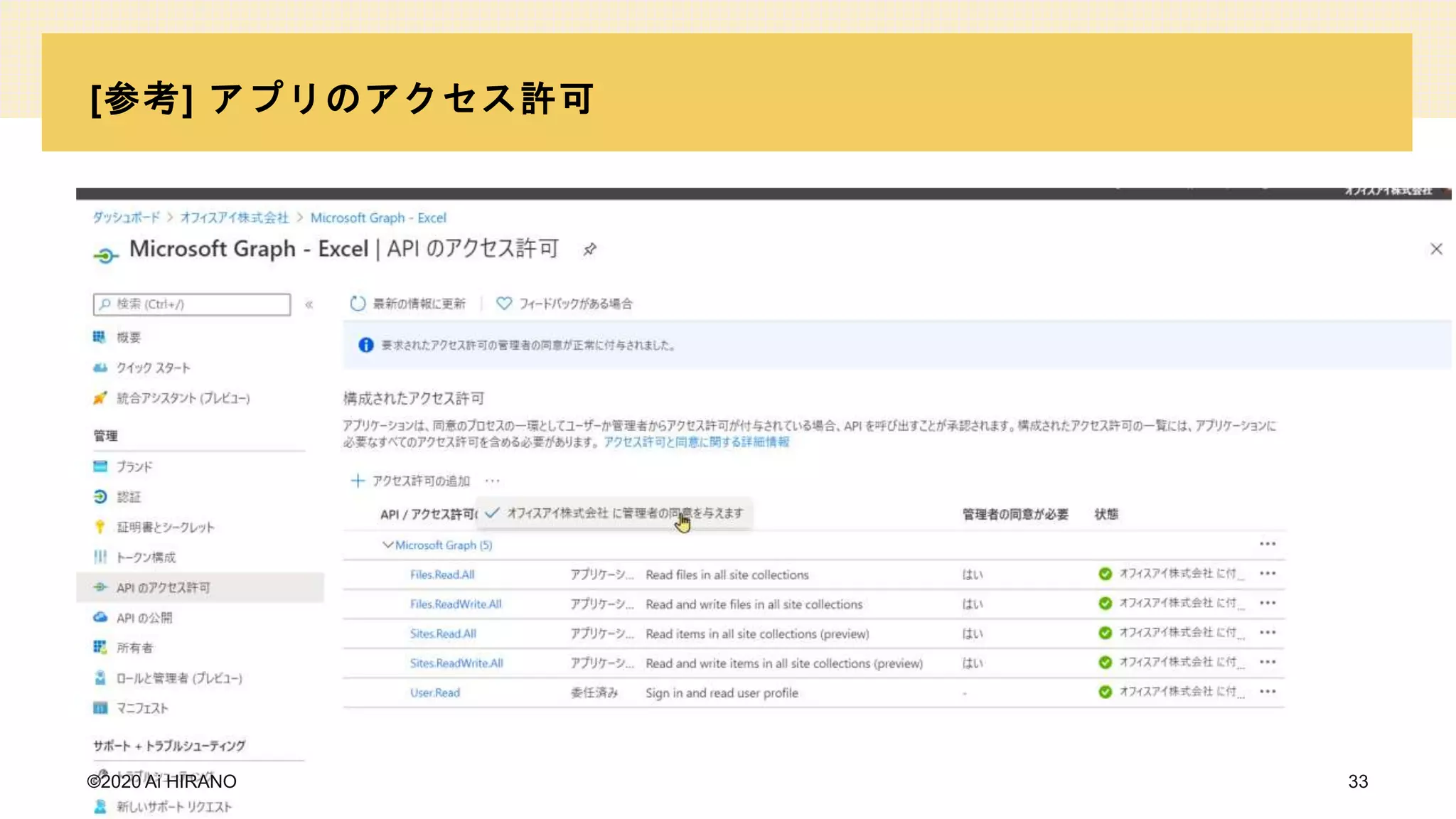Viewport: 1456px width, 819px height.
Task: Open the ellipsis menu for Sites.ReadWrite.All row
Action: click(x=1268, y=662)
